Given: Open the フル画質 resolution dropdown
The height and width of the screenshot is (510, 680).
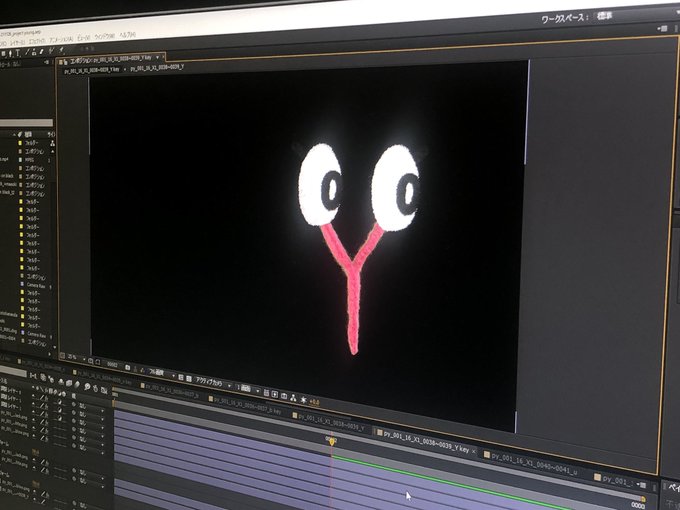Looking at the screenshot, I should pos(160,373).
